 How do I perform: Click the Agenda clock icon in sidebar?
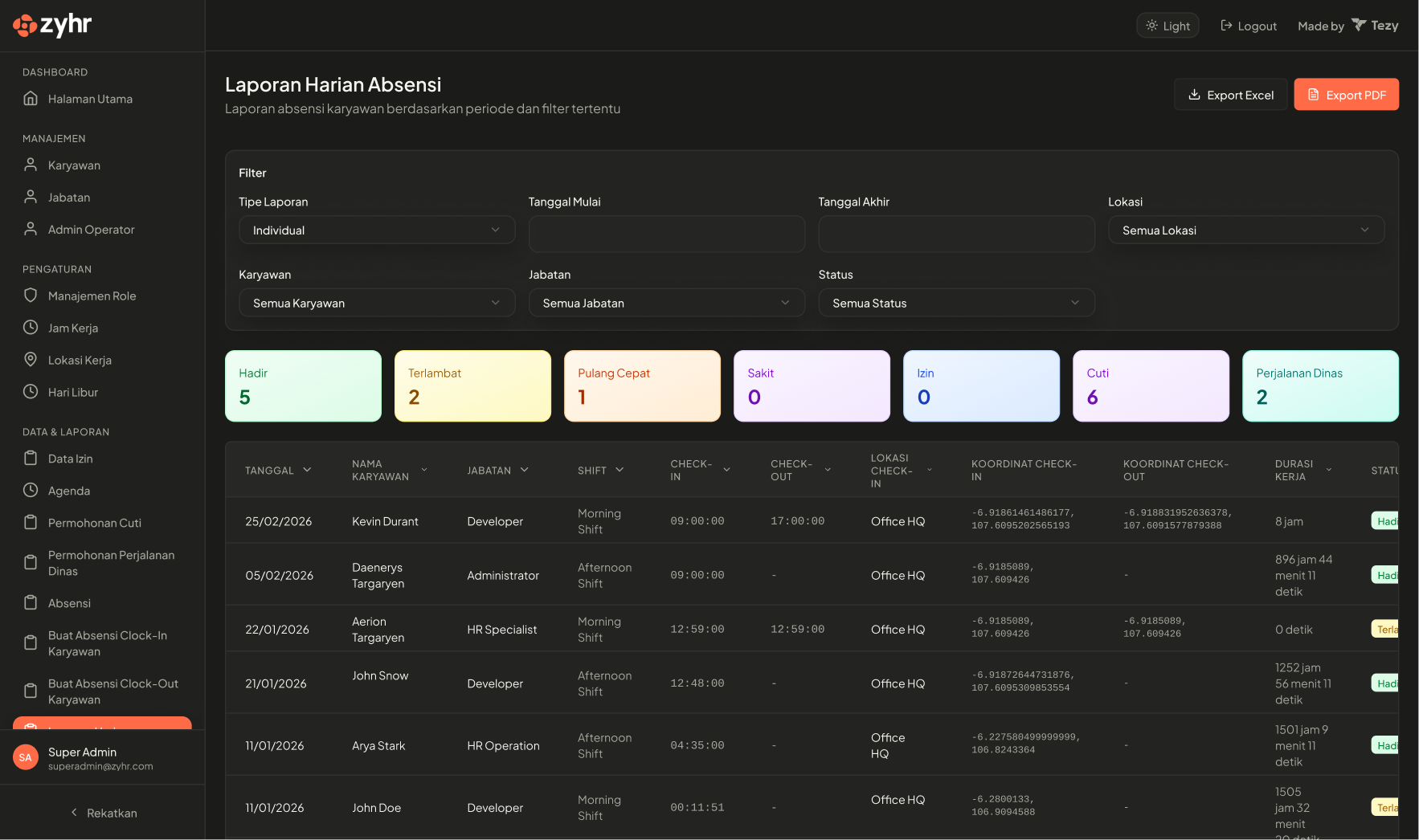click(x=31, y=490)
